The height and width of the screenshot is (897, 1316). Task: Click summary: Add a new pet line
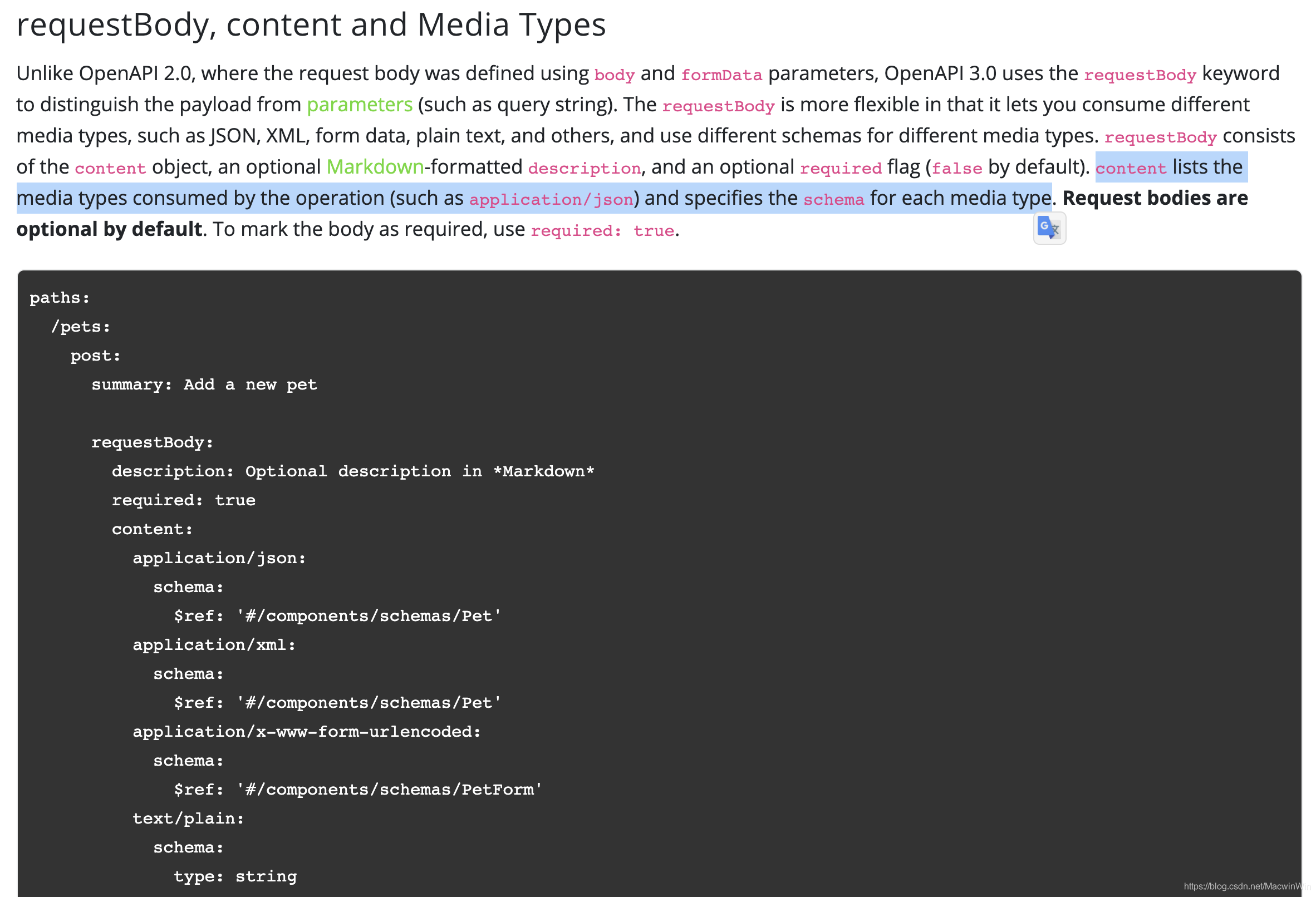(204, 385)
